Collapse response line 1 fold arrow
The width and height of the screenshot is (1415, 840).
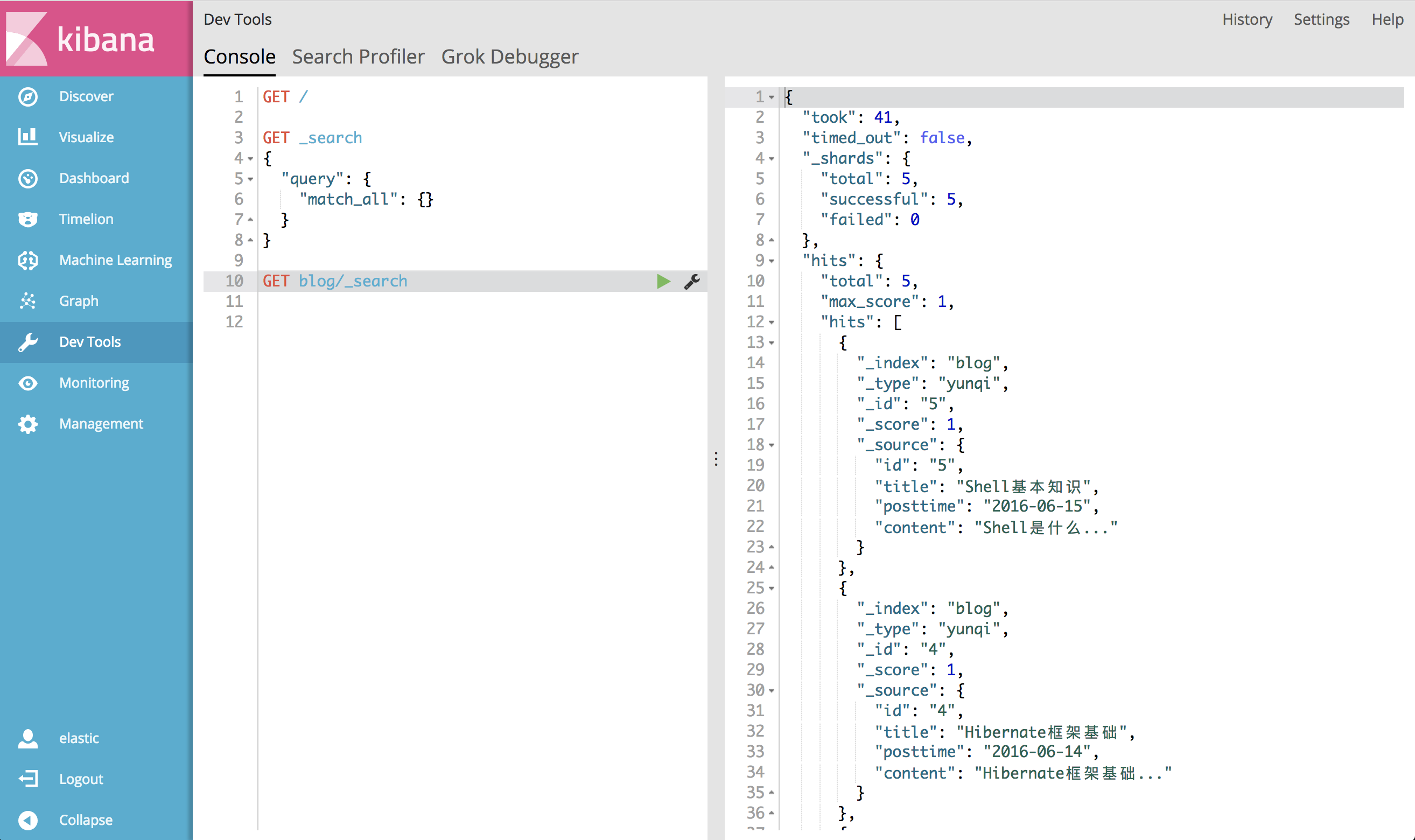click(772, 97)
